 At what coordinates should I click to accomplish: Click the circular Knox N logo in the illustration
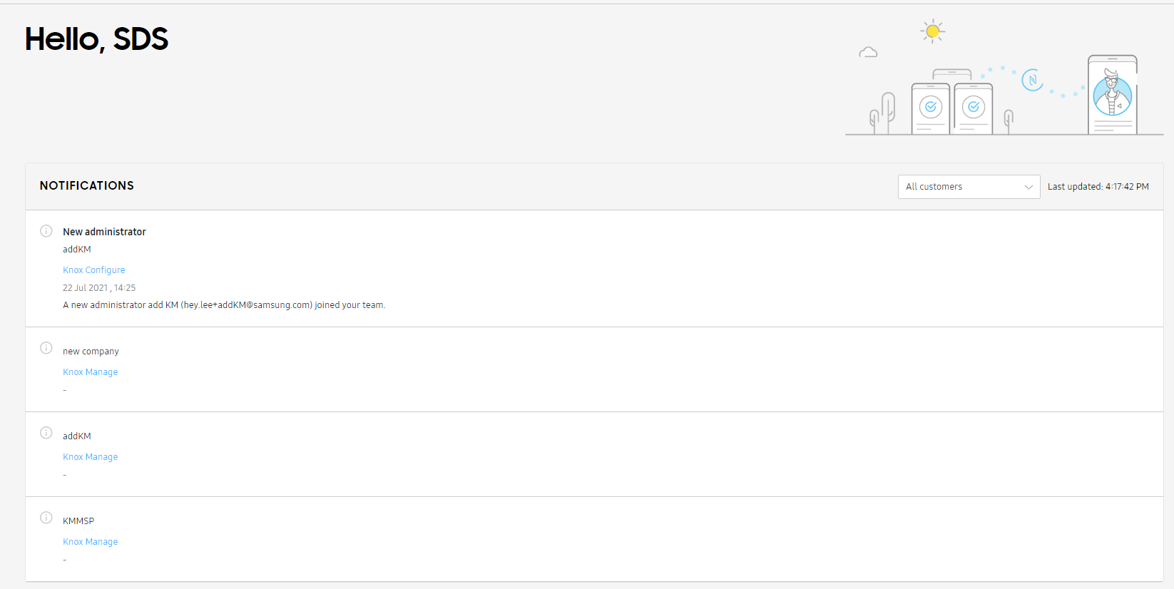(x=1032, y=80)
